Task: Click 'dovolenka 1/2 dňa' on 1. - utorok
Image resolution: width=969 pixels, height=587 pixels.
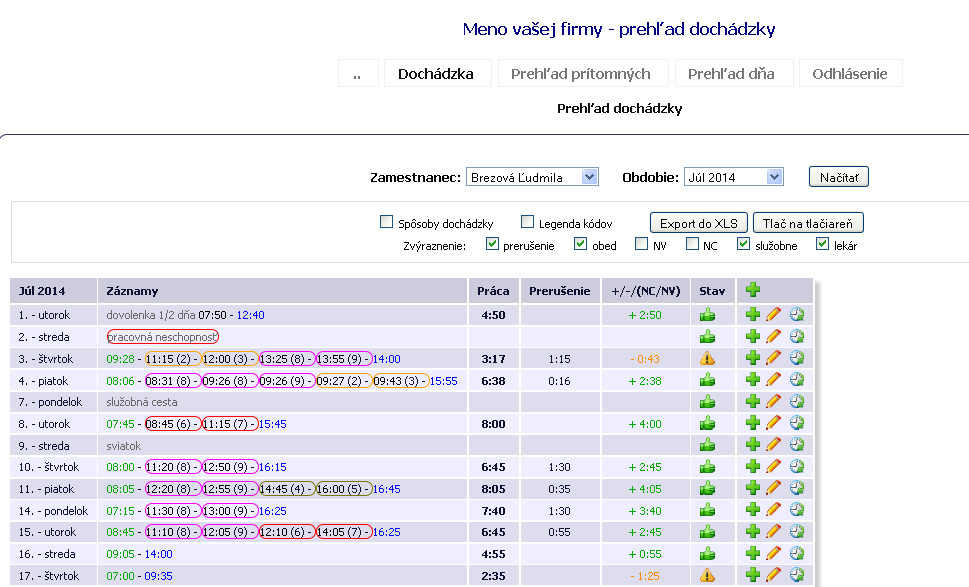Action: [151, 315]
